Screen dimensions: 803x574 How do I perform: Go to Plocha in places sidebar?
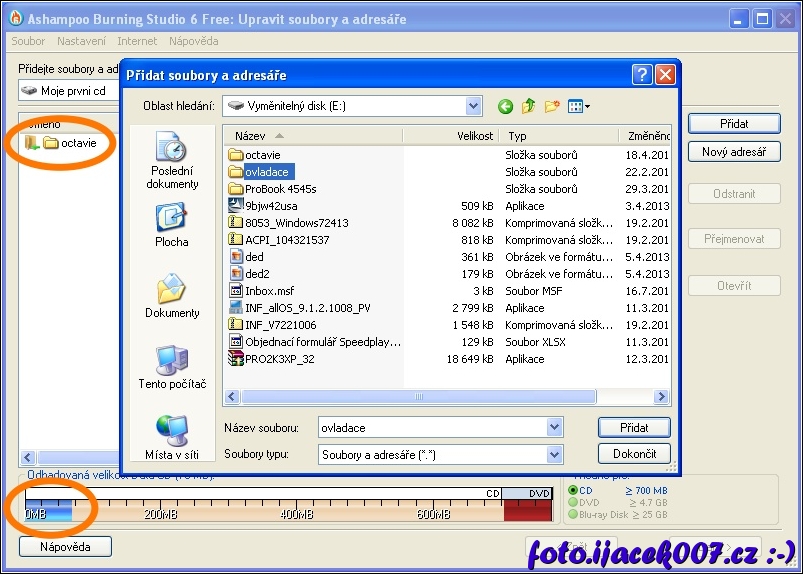(172, 226)
